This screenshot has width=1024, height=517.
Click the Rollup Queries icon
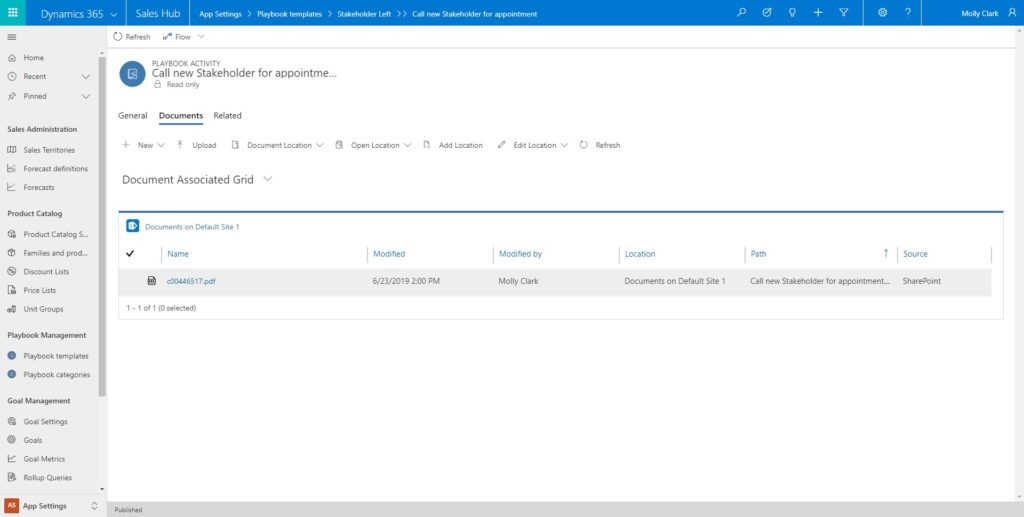11,477
